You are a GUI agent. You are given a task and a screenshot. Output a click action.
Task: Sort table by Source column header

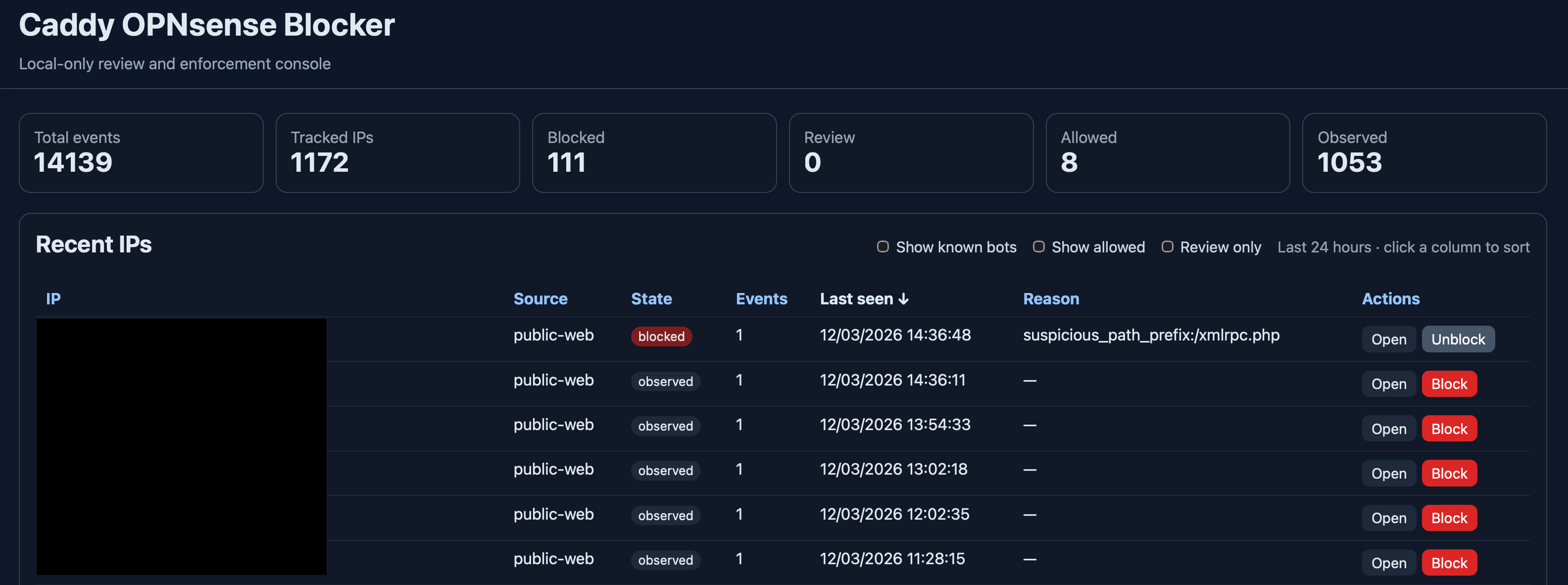pos(540,299)
